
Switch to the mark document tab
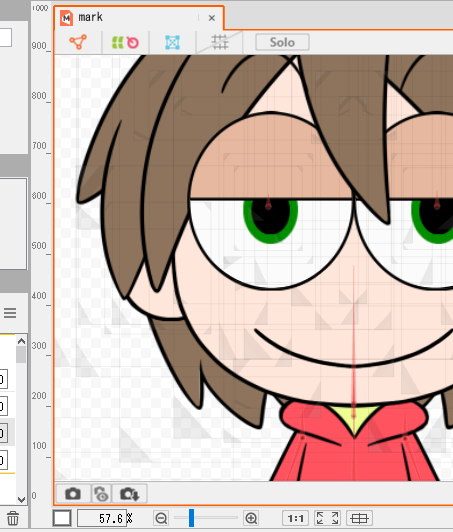coord(91,17)
